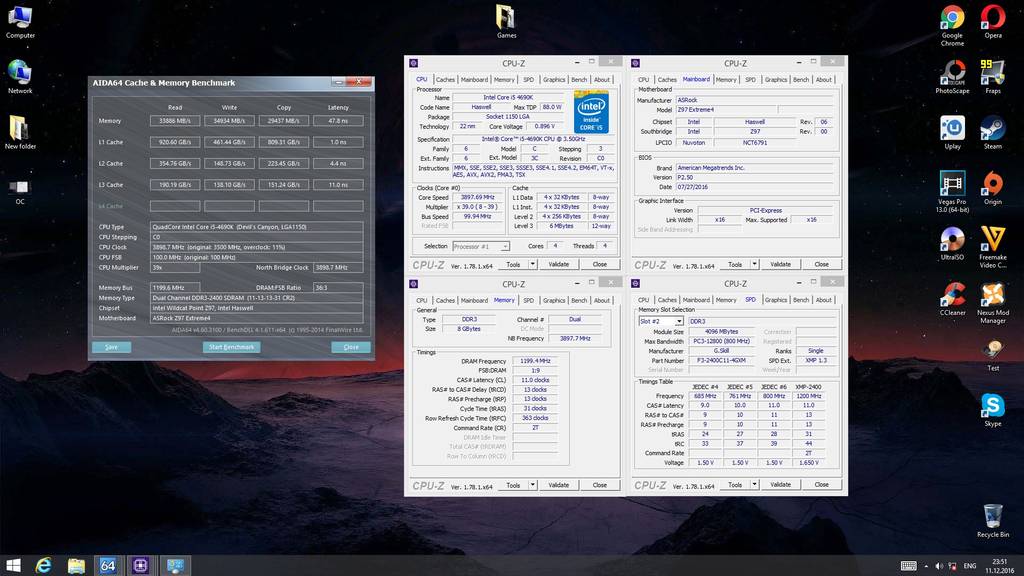Select the UltraISO desktop icon
Image resolution: width=1024 pixels, height=576 pixels.
click(952, 244)
